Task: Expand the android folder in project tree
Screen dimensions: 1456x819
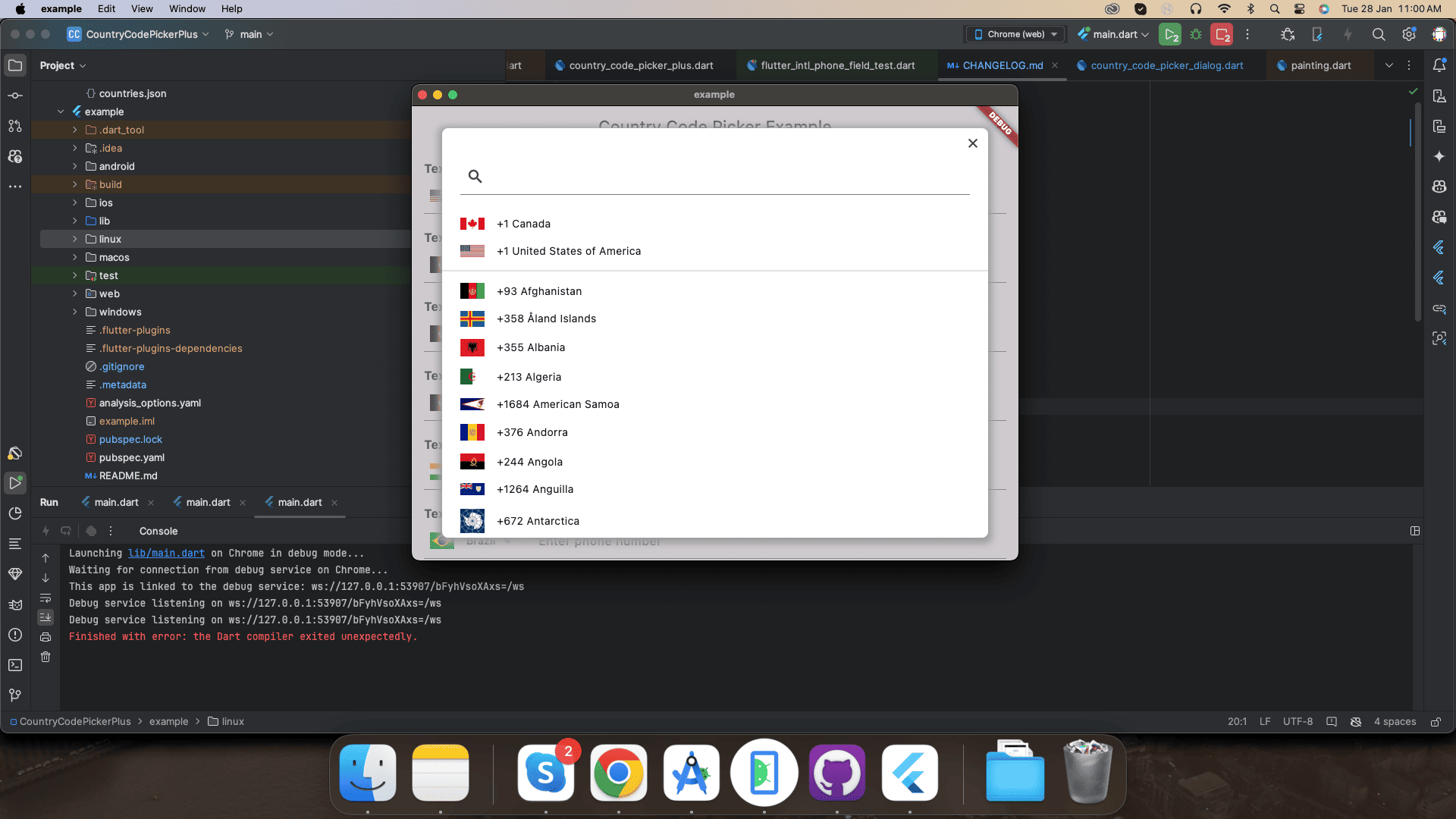Action: point(76,166)
